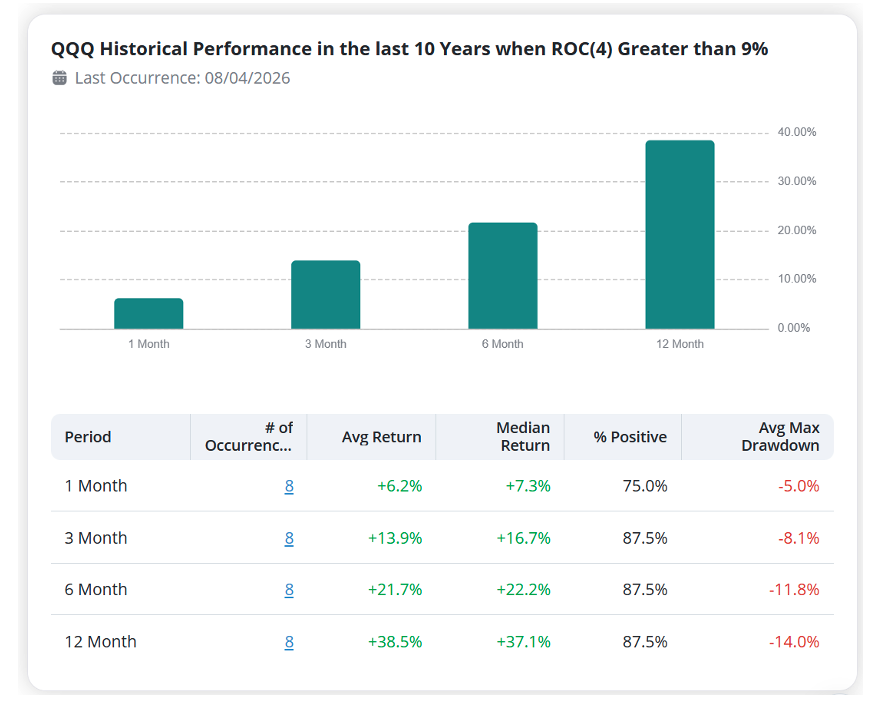Click the +7.3% median return value
Screen dimensions: 882x707
[528, 486]
